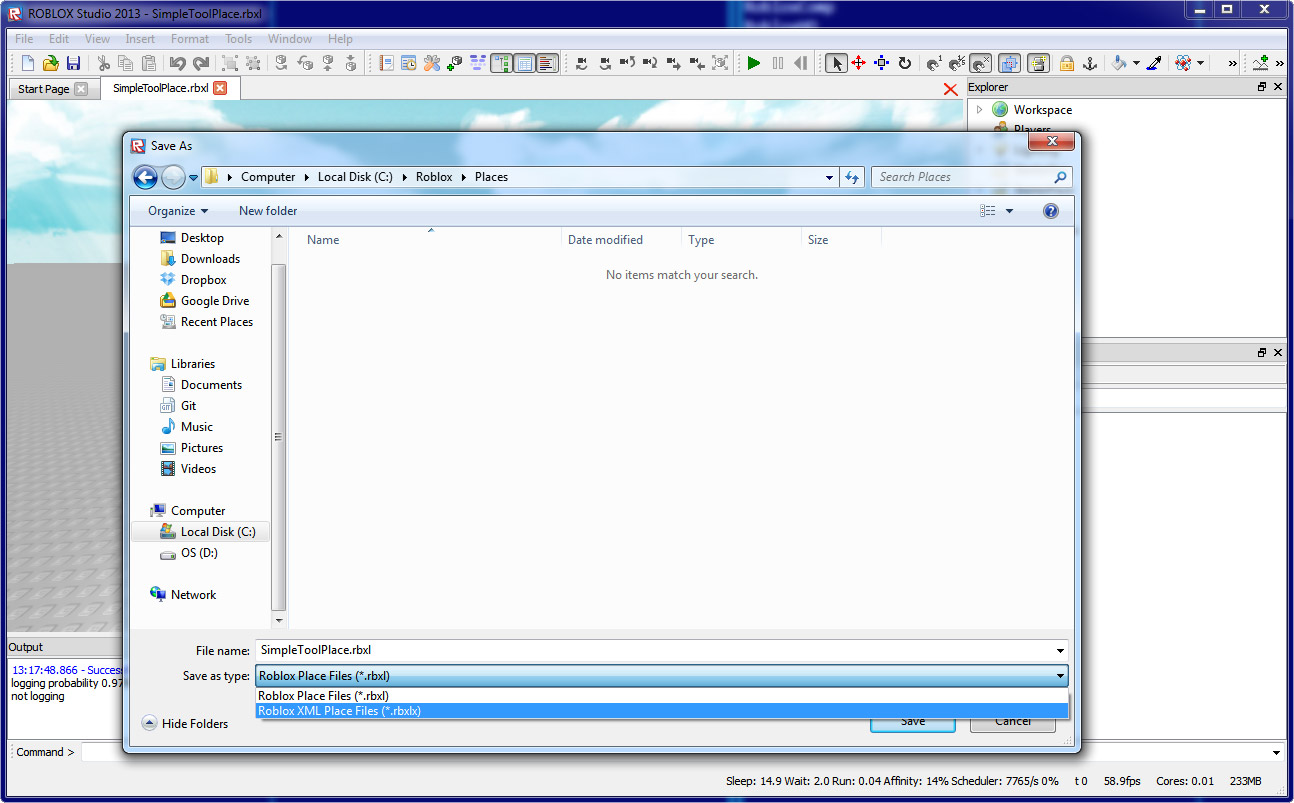Toggle the Explorer tree panel icon
This screenshot has height=803, width=1294.
pyautogui.click(x=500, y=63)
